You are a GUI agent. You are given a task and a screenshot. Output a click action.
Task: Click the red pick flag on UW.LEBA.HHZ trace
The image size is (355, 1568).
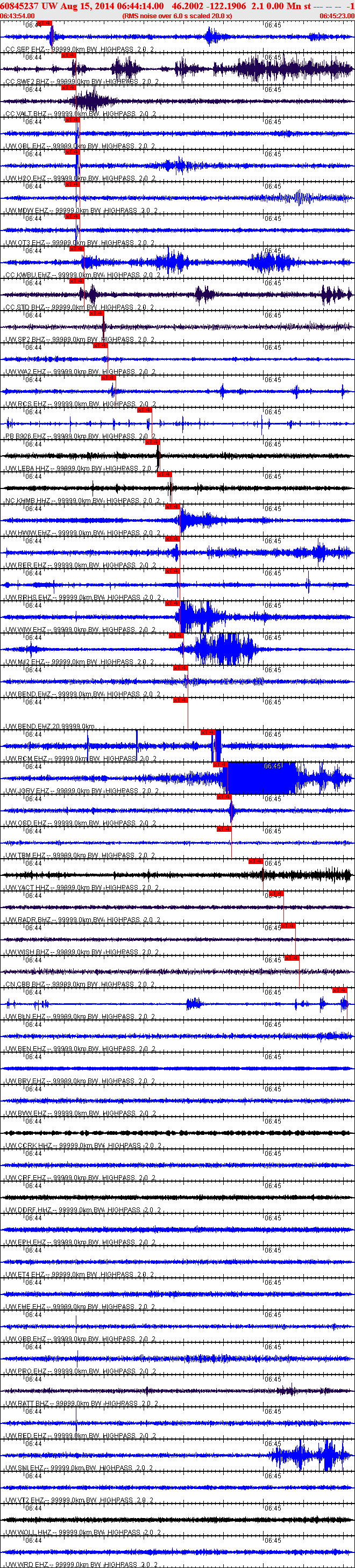pyautogui.click(x=152, y=443)
